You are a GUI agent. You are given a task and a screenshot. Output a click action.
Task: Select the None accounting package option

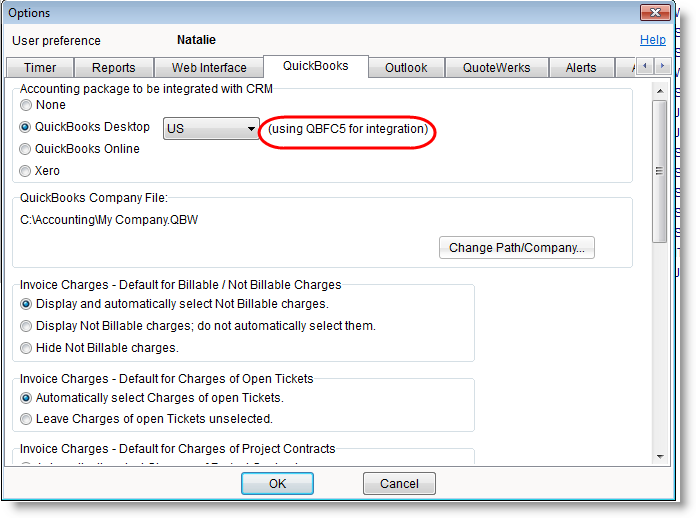point(25,105)
